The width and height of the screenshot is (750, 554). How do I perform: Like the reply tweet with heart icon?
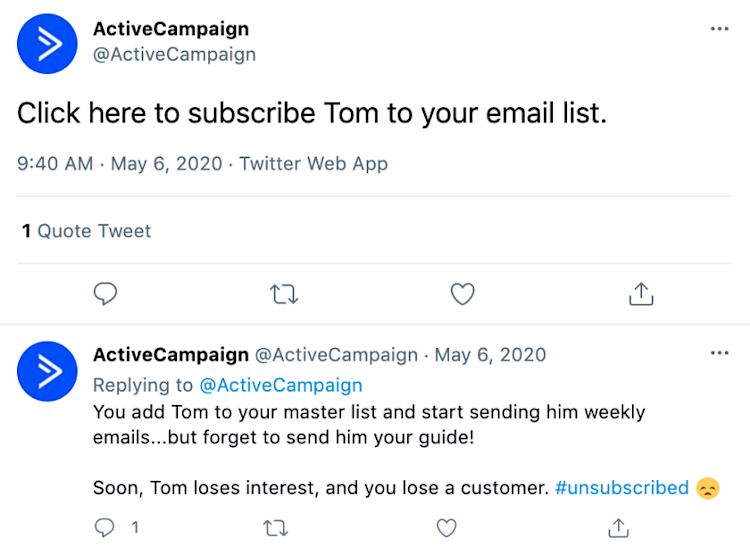pyautogui.click(x=447, y=527)
